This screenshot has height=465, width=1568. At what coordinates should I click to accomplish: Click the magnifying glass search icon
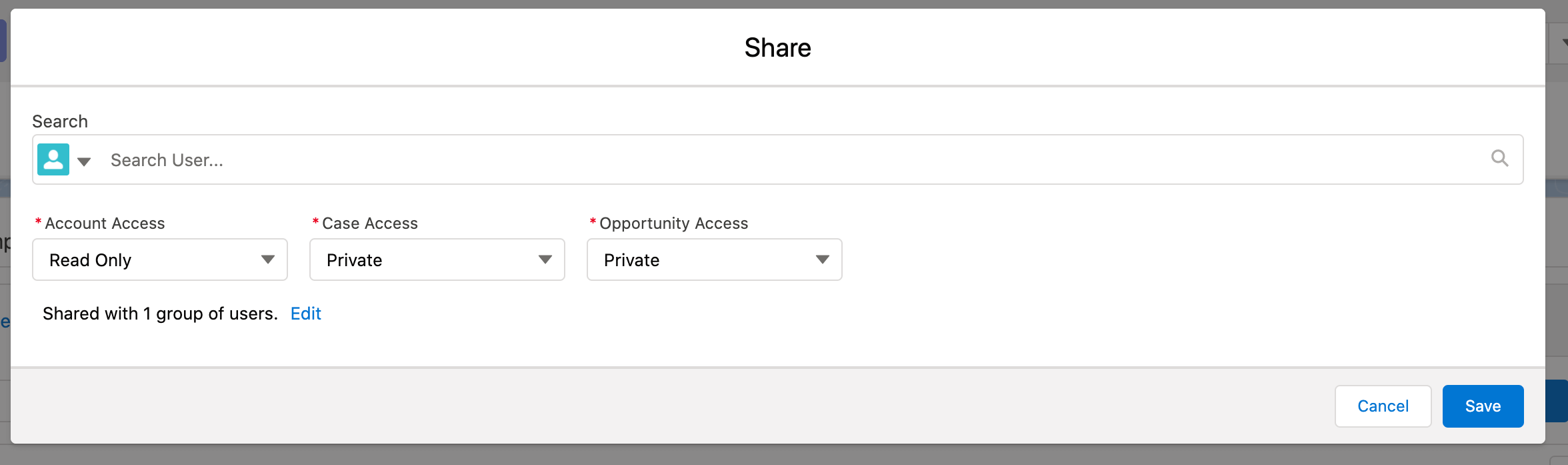1500,158
